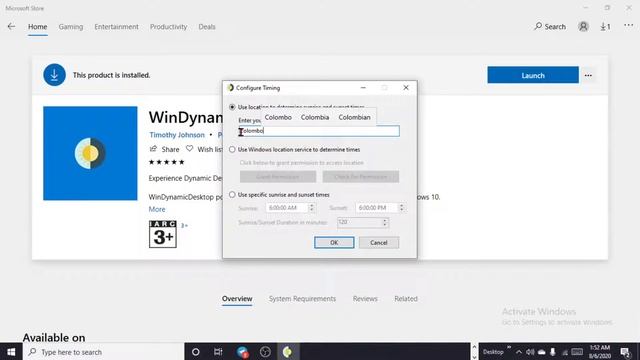Click the five-star rating
The height and width of the screenshot is (360, 640).
pos(167,162)
